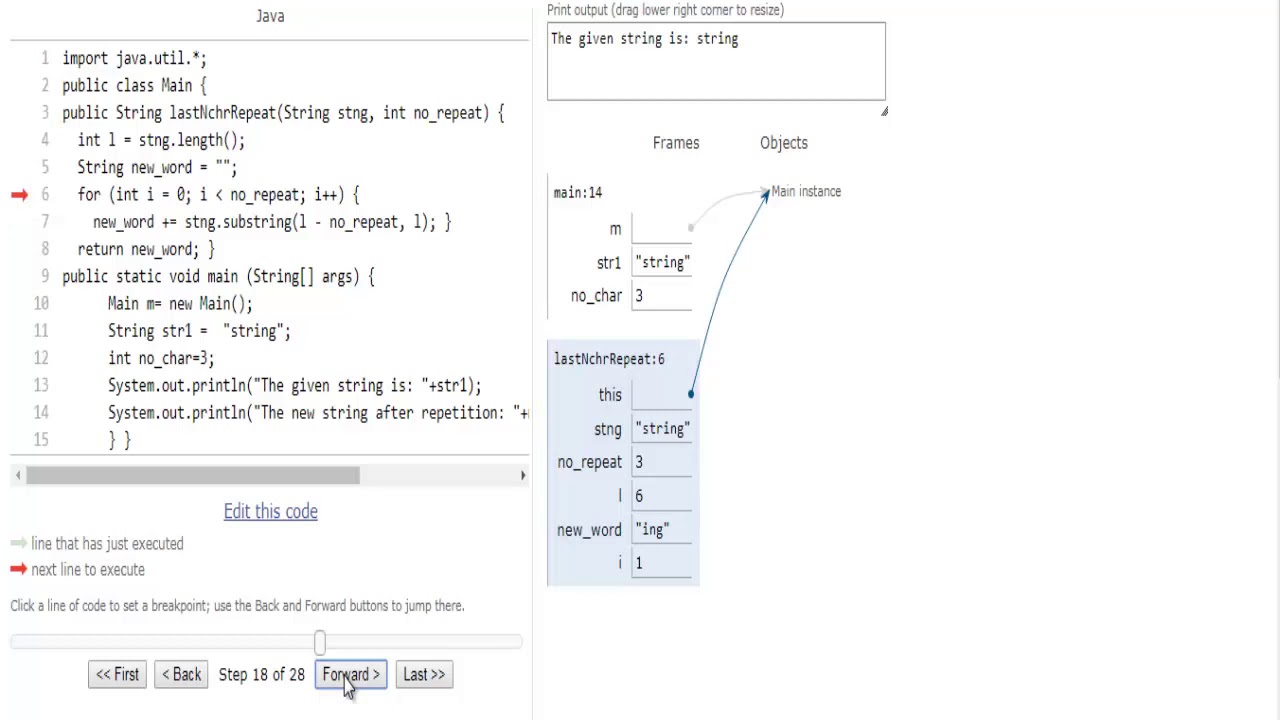Click the no_repeat value 3 in lastNchrRepeat
Viewport: 1280px width, 720px height.
(x=639, y=462)
